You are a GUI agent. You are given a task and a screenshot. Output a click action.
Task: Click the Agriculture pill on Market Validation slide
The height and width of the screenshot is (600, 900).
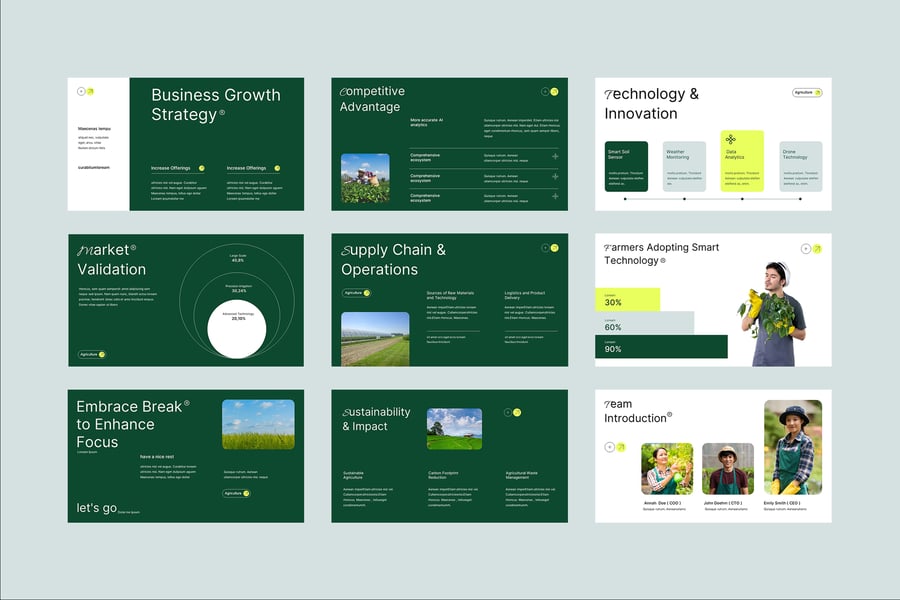point(92,354)
